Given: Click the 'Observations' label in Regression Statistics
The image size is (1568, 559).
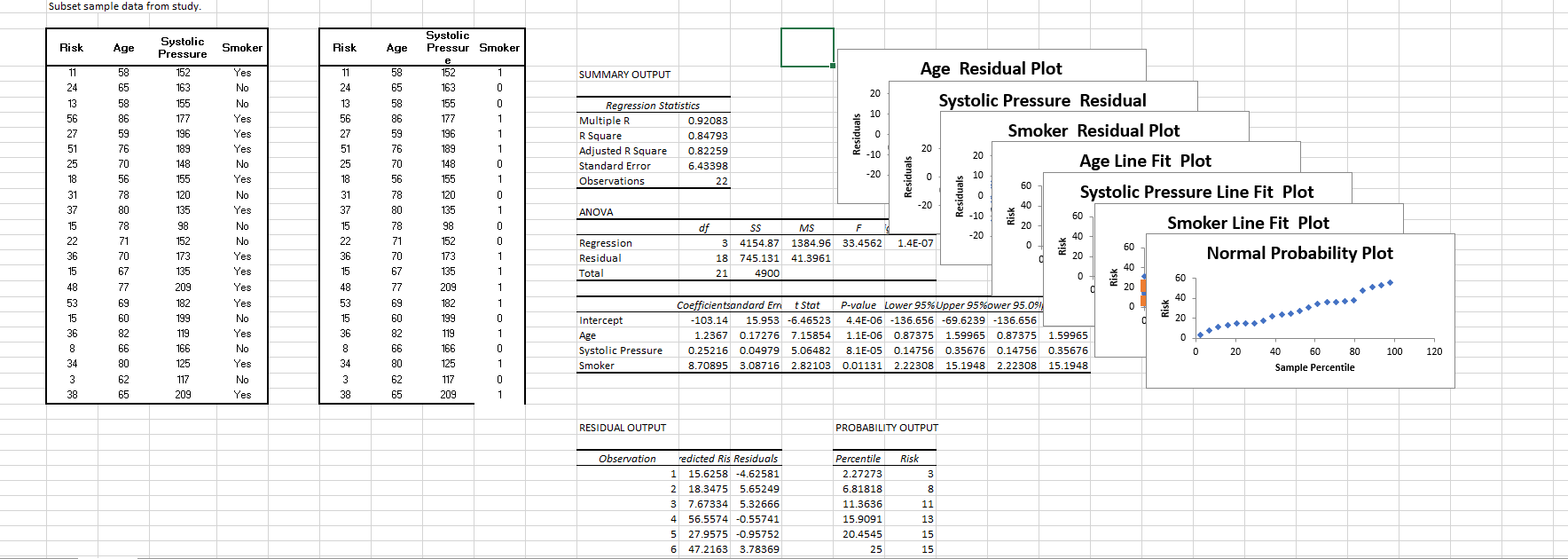Looking at the screenshot, I should coord(612,181).
